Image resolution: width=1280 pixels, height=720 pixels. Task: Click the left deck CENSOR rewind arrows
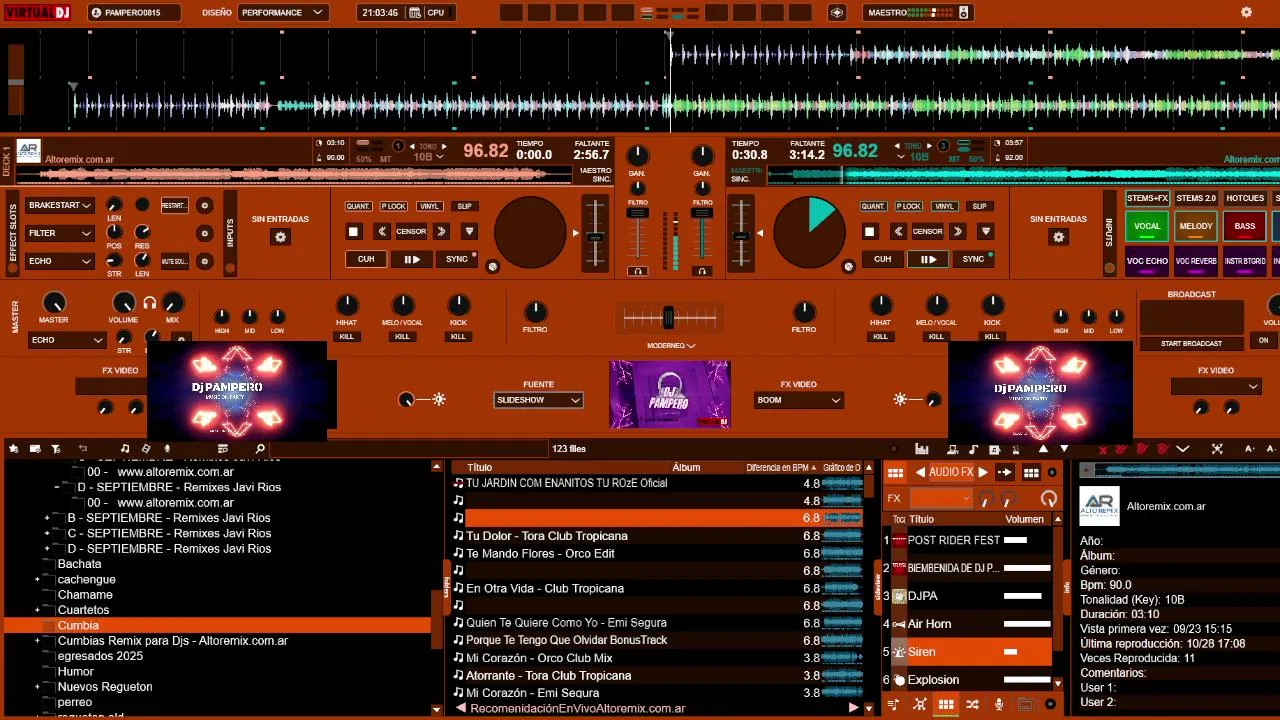tap(382, 232)
